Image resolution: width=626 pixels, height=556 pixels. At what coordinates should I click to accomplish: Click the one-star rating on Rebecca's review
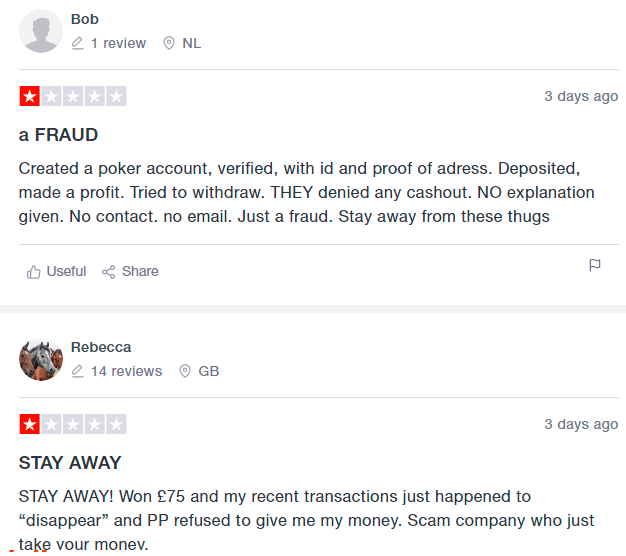[72, 425]
